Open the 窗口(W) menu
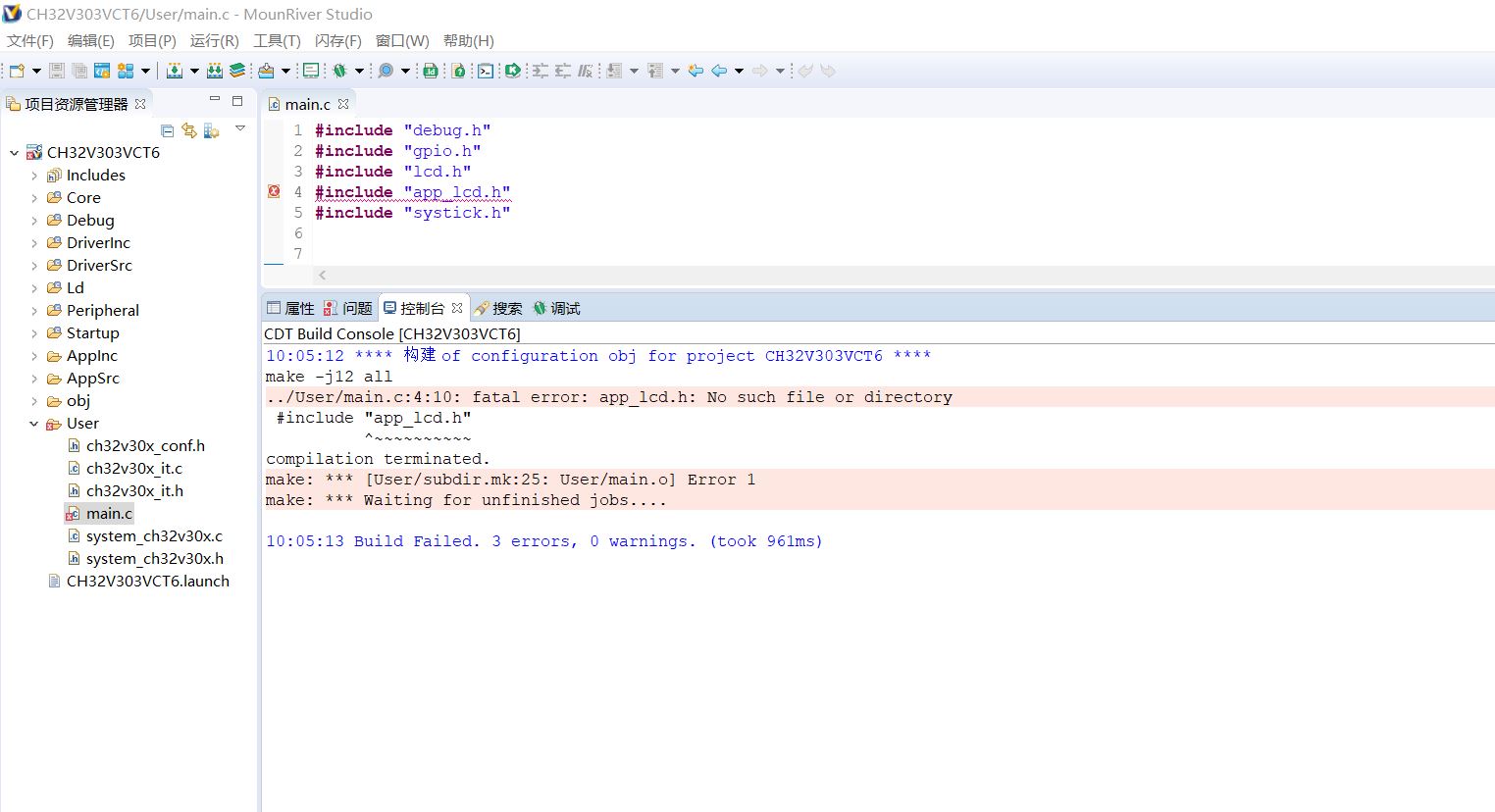This screenshot has height=812, width=1495. [x=402, y=40]
